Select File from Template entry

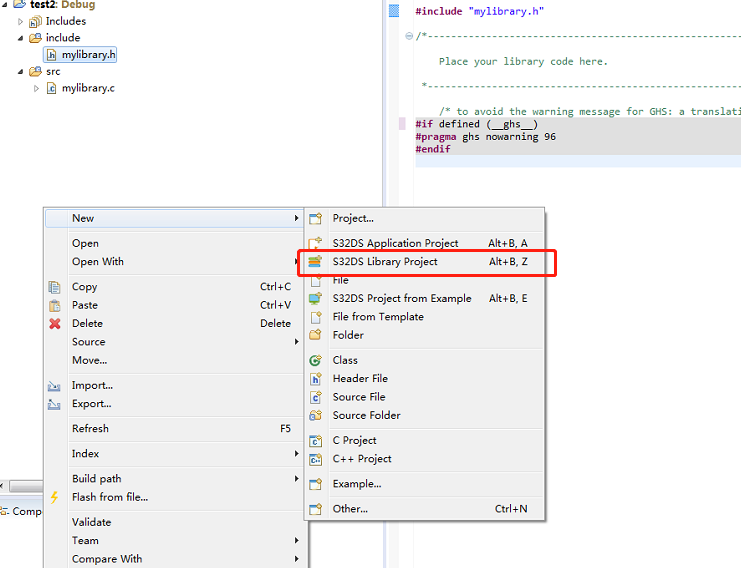[x=424, y=317]
